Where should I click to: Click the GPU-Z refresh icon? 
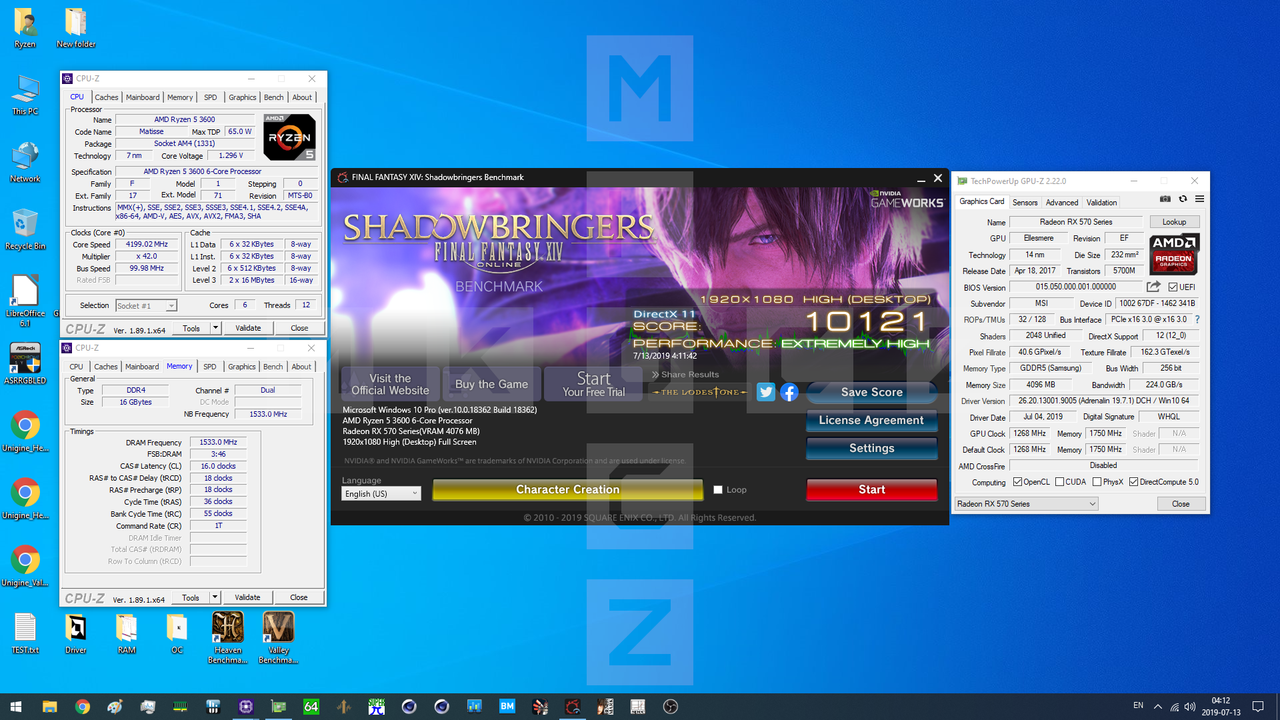(1183, 200)
